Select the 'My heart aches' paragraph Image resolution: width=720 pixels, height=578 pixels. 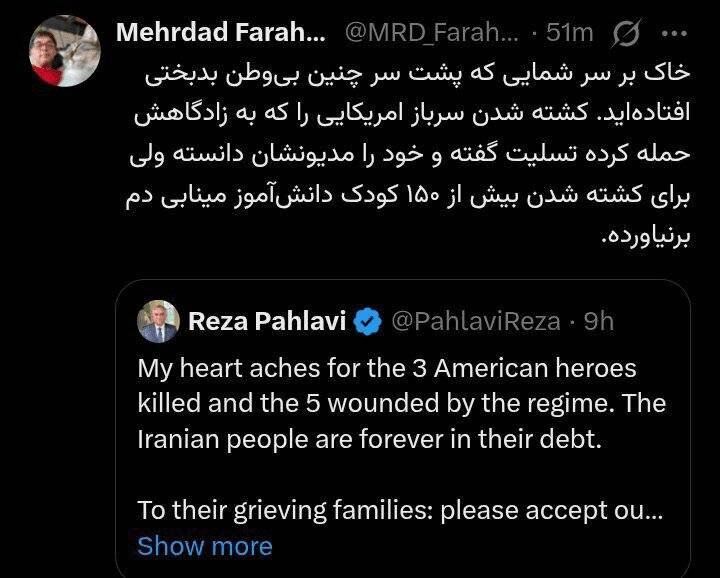click(400, 404)
